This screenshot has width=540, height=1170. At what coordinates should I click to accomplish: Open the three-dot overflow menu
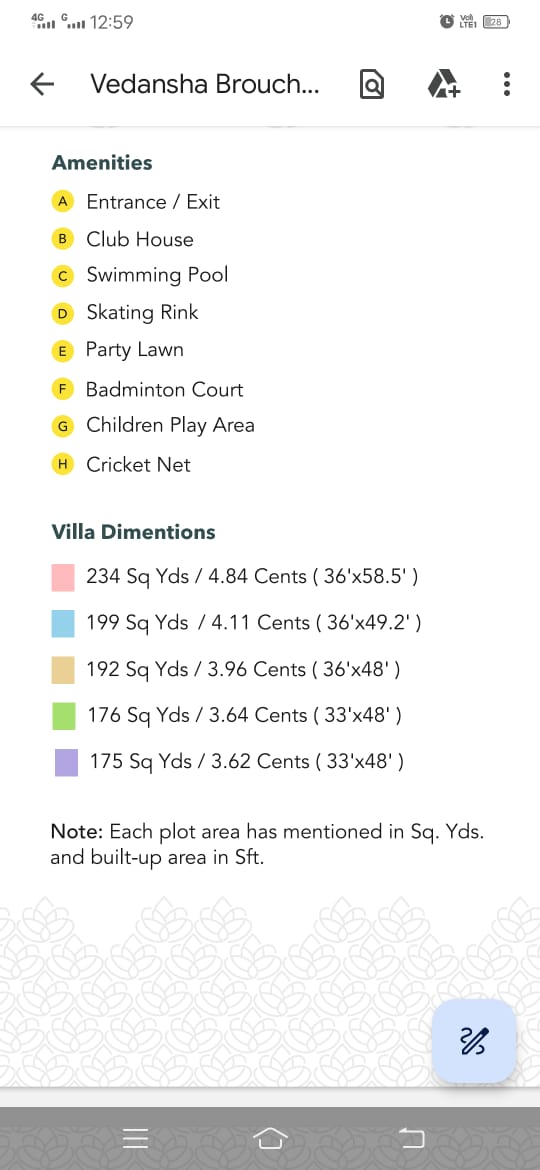pos(506,84)
